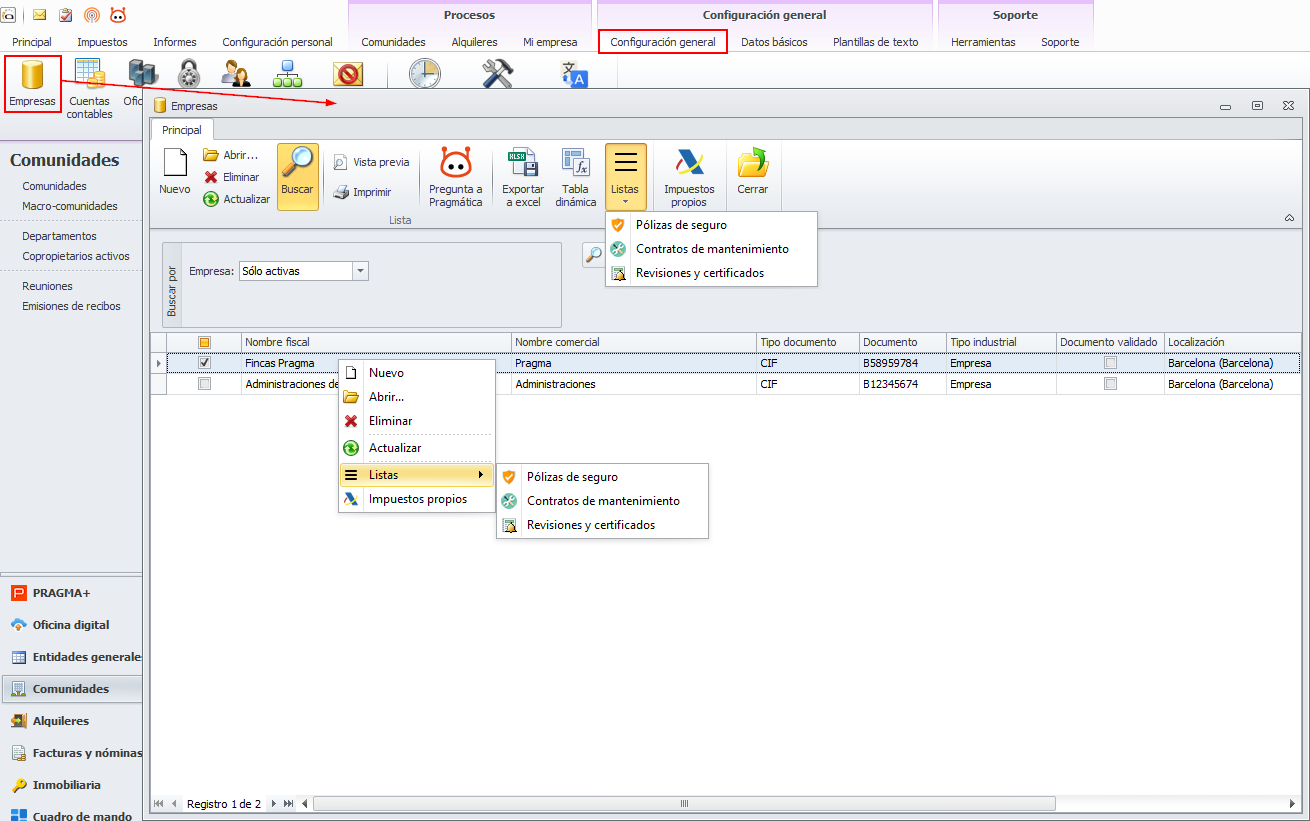The width and height of the screenshot is (1310, 821).
Task: Open Macro-comunidades in the sidebar
Action: click(70, 206)
